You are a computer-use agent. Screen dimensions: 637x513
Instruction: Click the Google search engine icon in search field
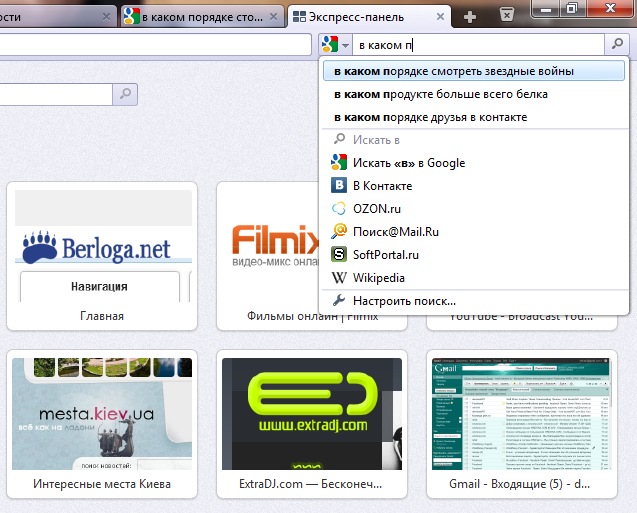tap(330, 44)
